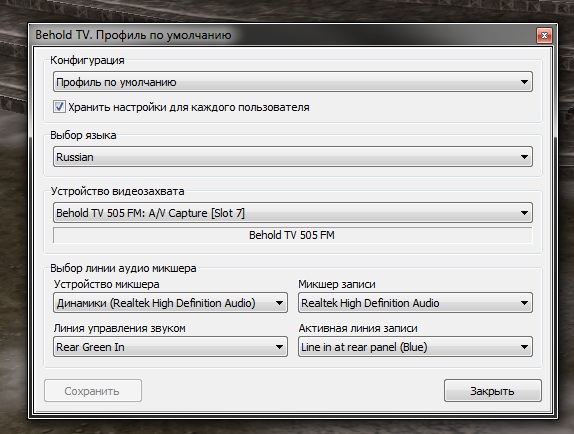The width and height of the screenshot is (574, 434).
Task: Click the Микшер записи label
Action: (x=337, y=284)
